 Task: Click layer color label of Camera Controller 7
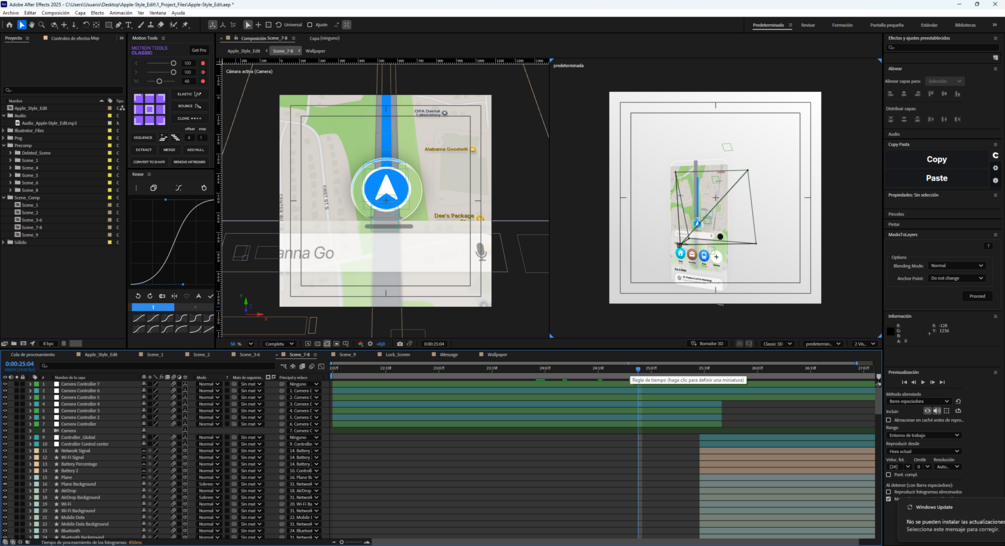[37, 384]
